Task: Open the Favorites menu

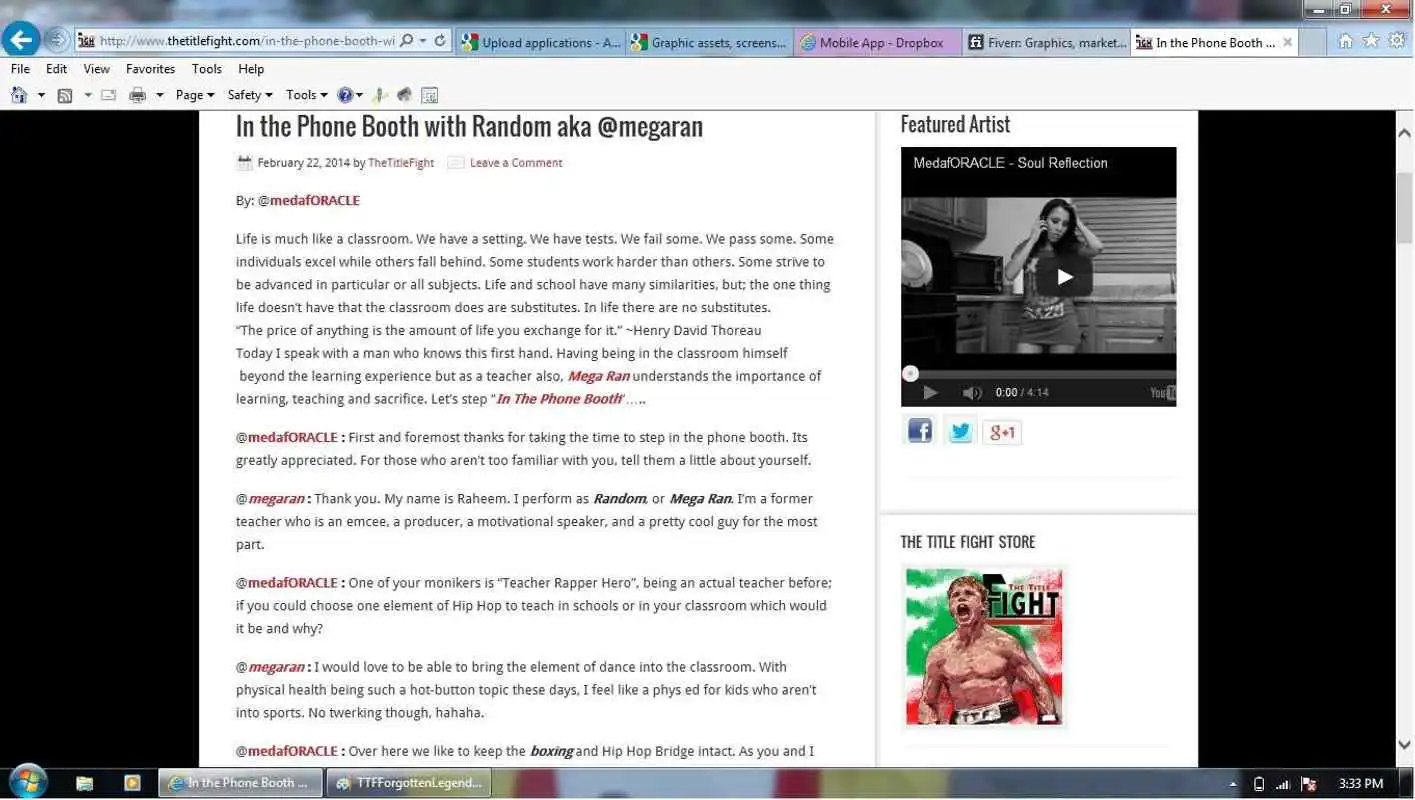Action: [151, 69]
